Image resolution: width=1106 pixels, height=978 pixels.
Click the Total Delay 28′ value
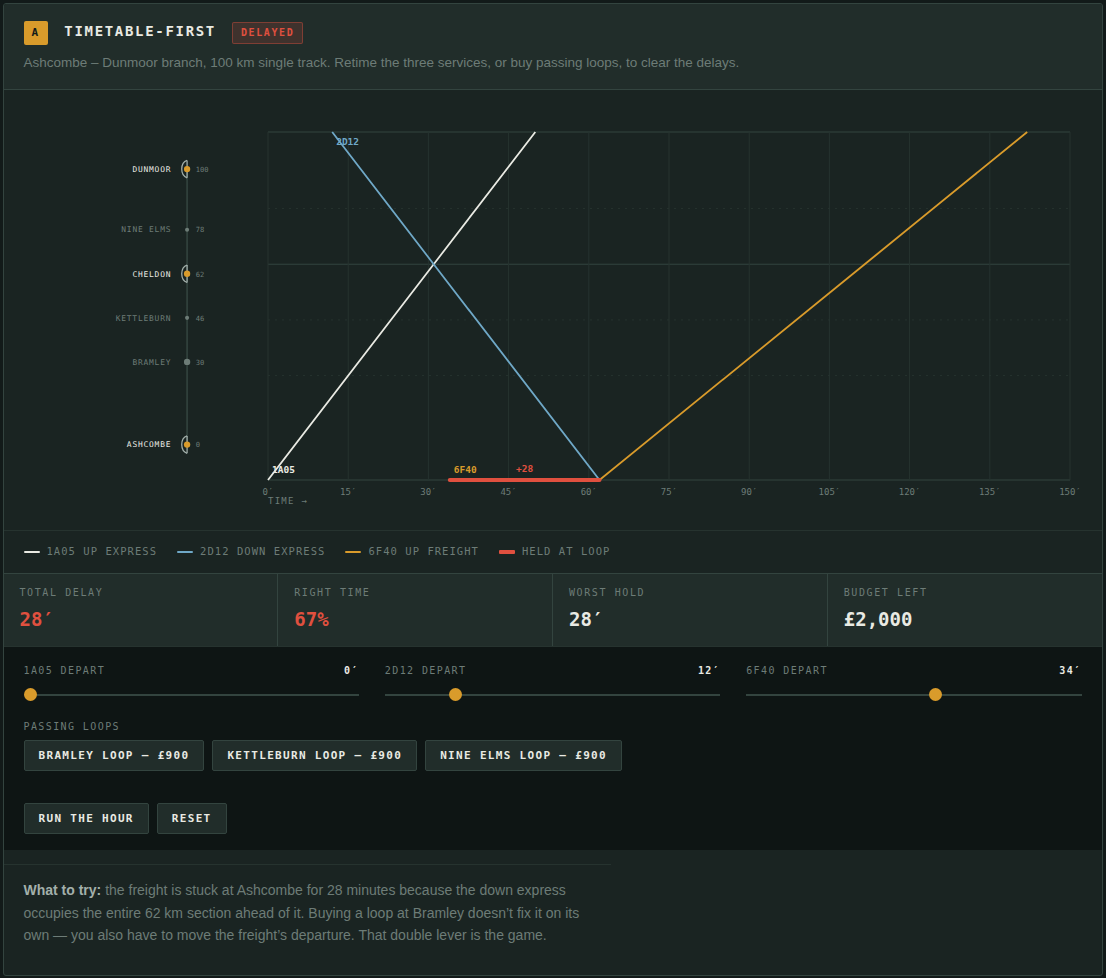coord(35,619)
